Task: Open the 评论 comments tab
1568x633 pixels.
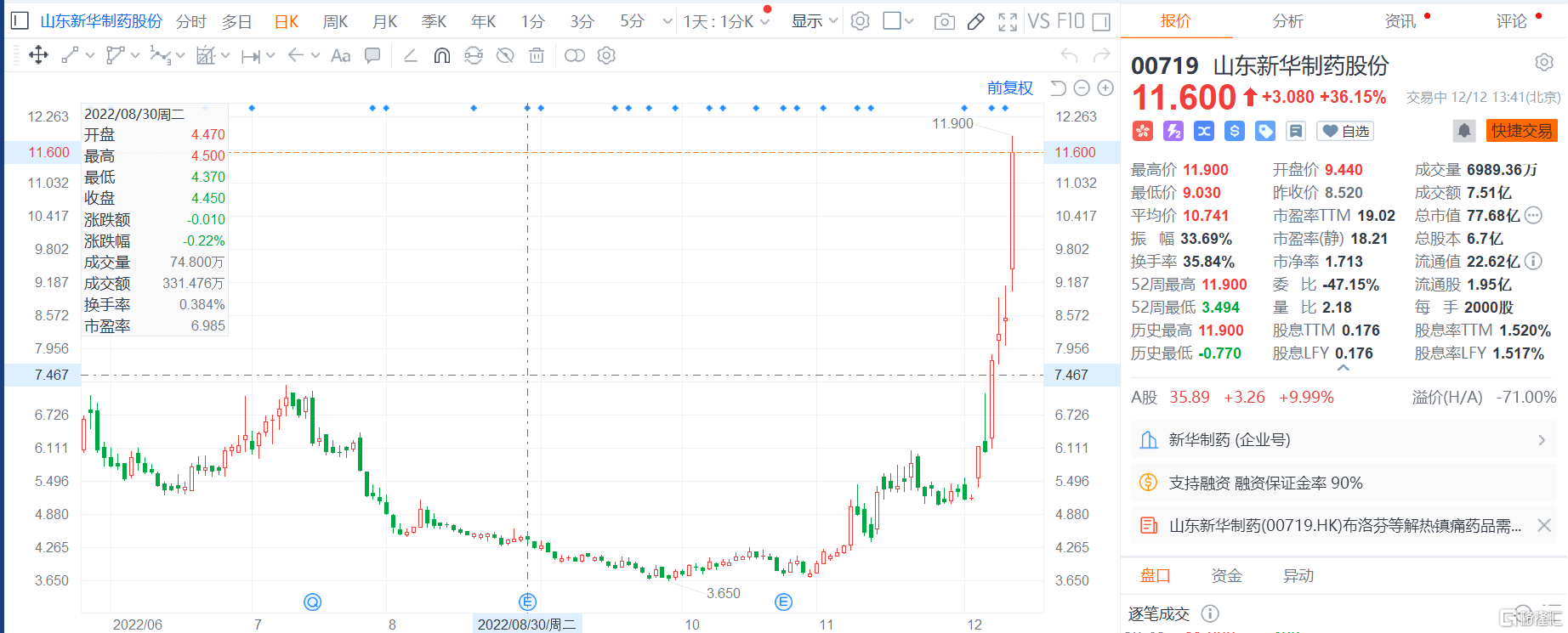Action: click(1511, 21)
